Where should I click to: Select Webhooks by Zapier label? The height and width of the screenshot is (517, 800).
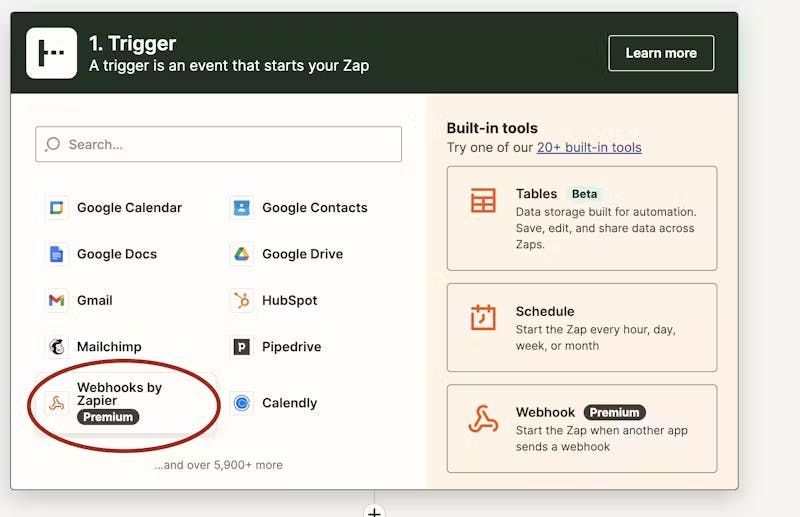pyautogui.click(x=119, y=394)
